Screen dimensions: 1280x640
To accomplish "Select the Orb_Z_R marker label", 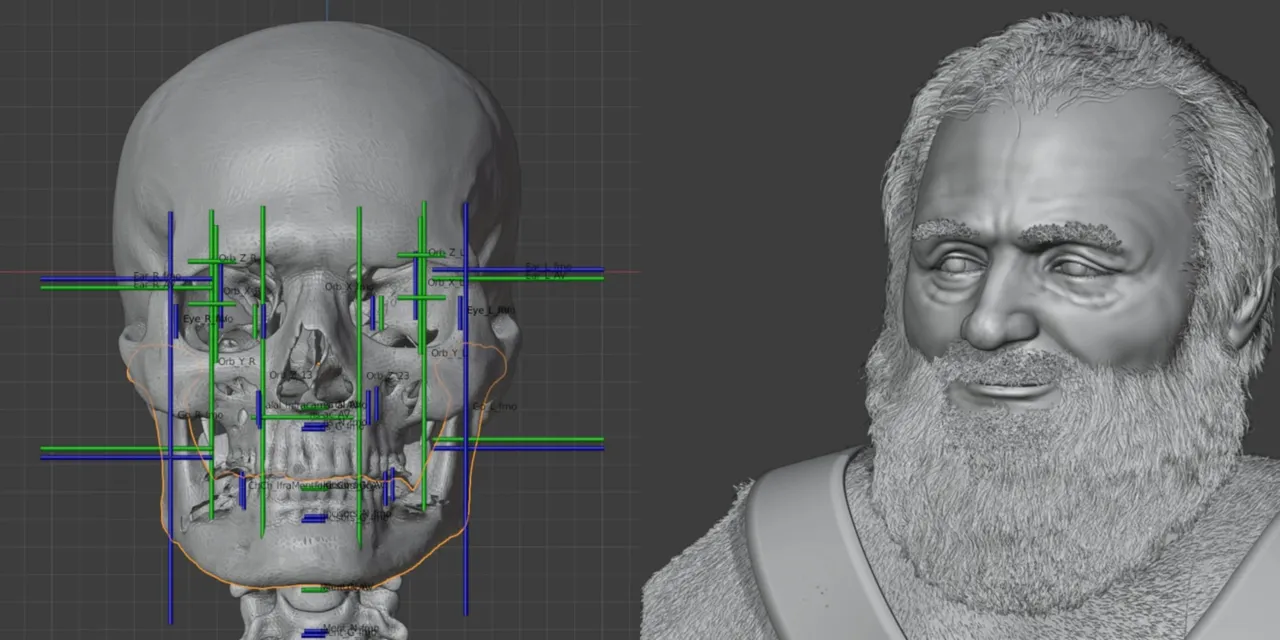I will click(236, 258).
